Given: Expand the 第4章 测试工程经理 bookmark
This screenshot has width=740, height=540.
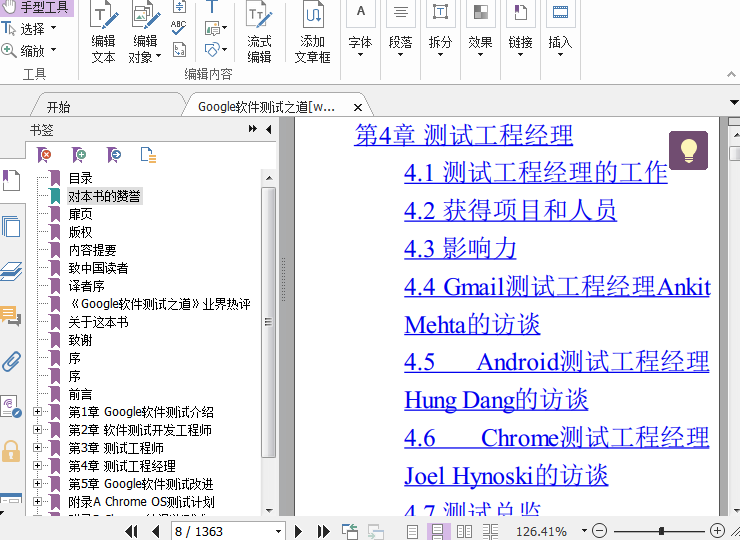Looking at the screenshot, I should pyautogui.click(x=37, y=465).
